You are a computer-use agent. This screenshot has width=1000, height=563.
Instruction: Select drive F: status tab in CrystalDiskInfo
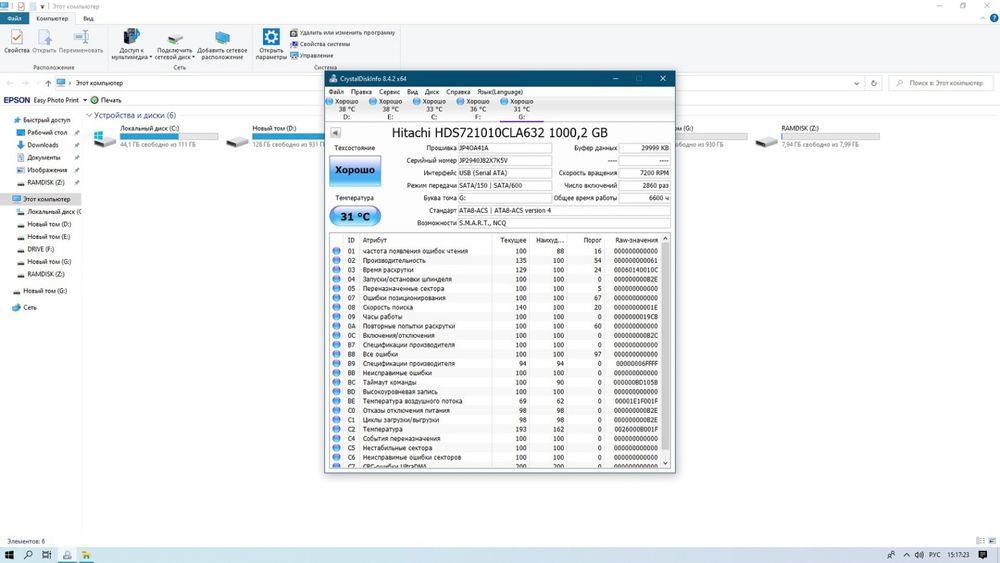(478, 109)
